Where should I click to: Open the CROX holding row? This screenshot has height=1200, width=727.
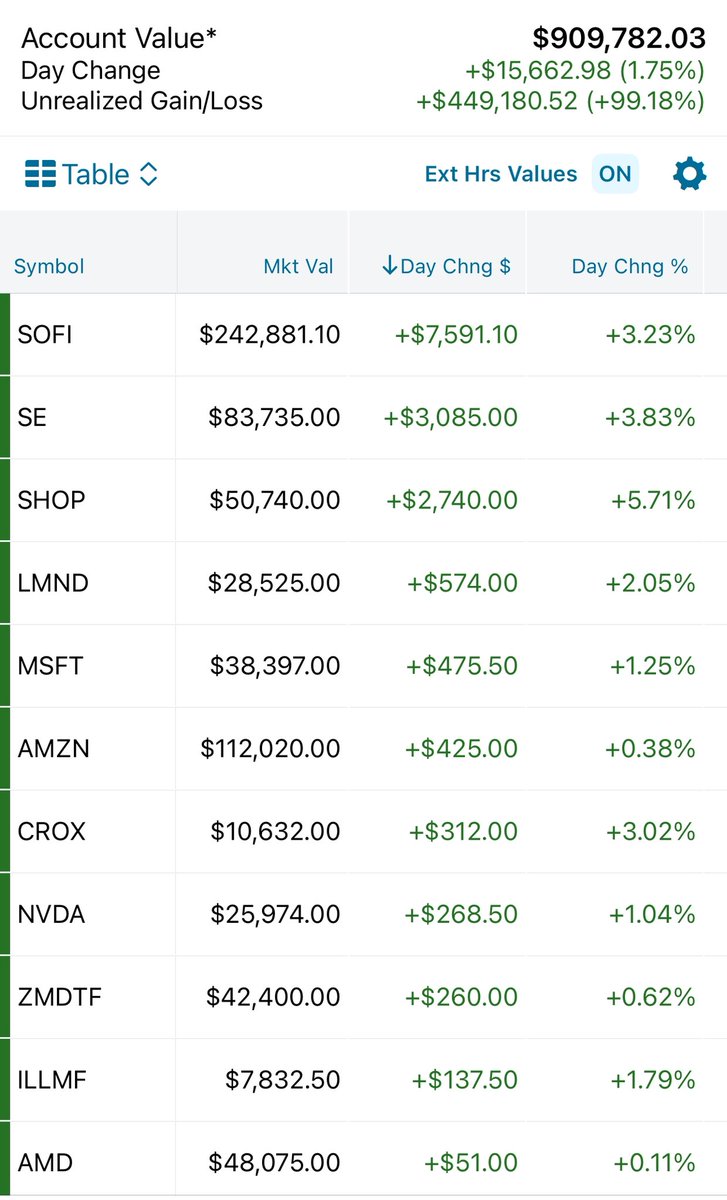coord(363,832)
